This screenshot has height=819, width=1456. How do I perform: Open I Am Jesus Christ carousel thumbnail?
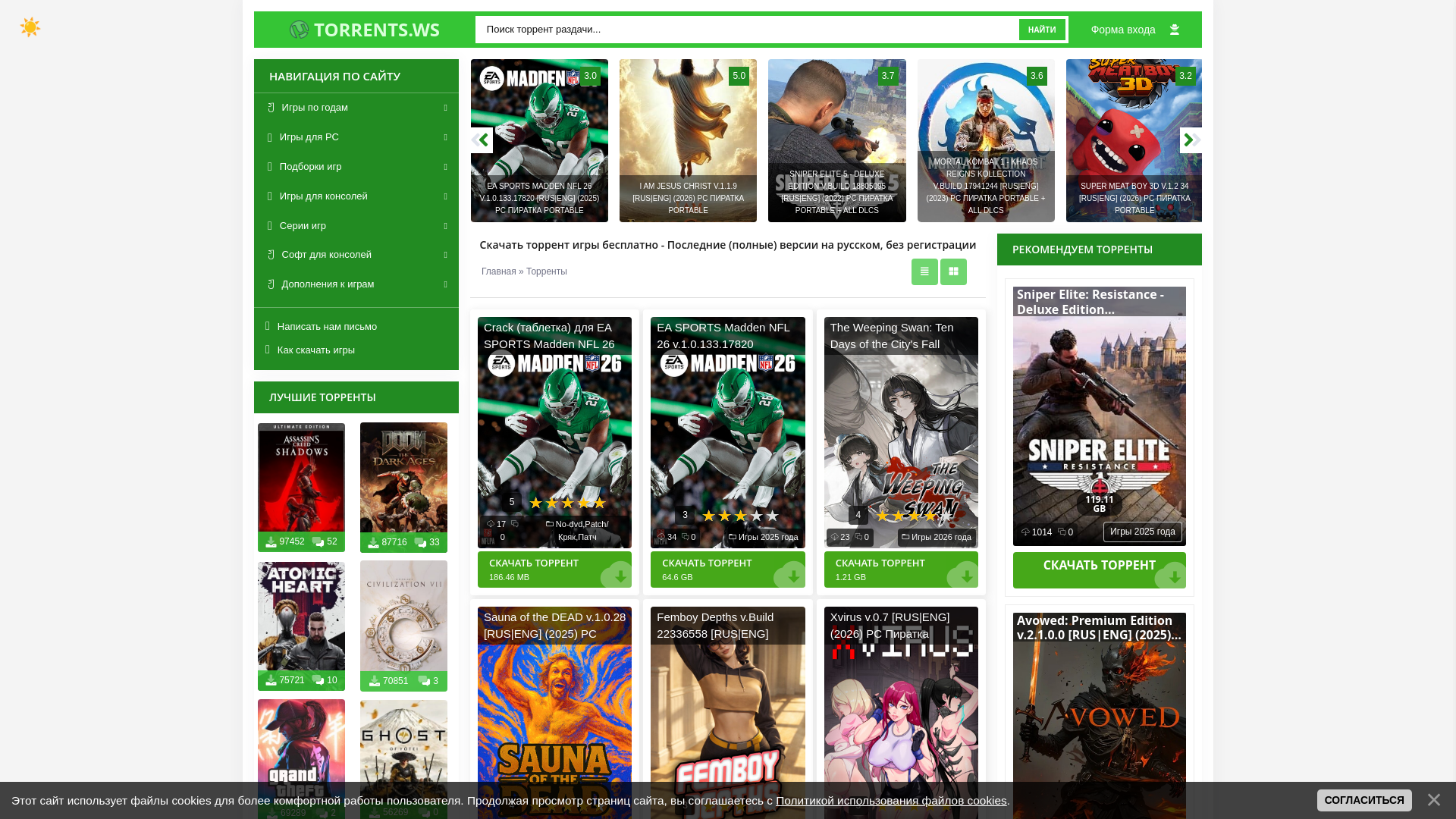(x=688, y=141)
